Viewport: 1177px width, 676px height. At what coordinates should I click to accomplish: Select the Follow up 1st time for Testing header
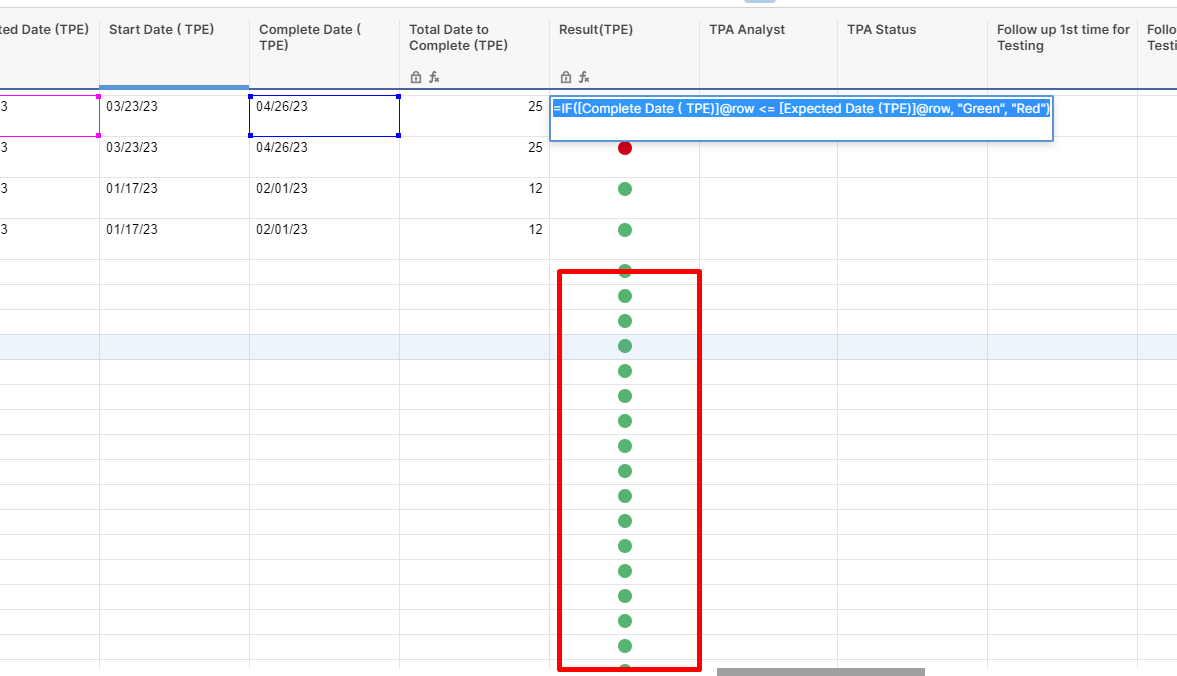click(1062, 37)
